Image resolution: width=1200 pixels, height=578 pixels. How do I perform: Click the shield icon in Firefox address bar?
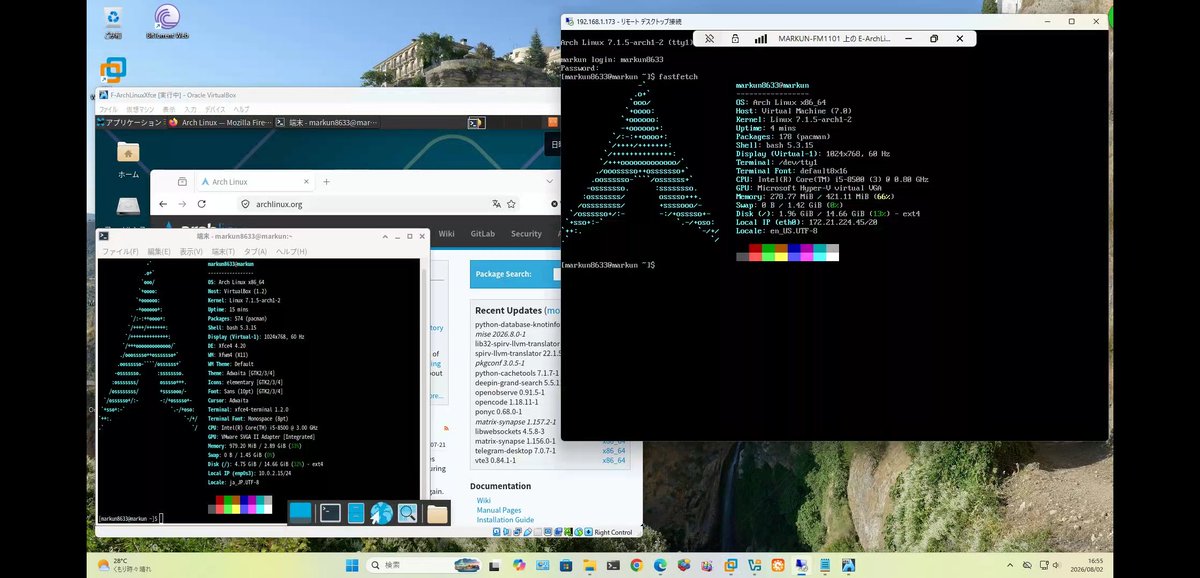(x=244, y=204)
